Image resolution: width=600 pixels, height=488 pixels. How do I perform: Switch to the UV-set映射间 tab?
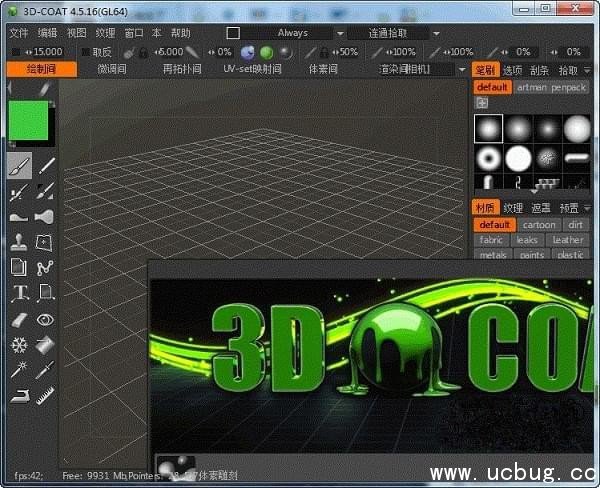pyautogui.click(x=252, y=69)
